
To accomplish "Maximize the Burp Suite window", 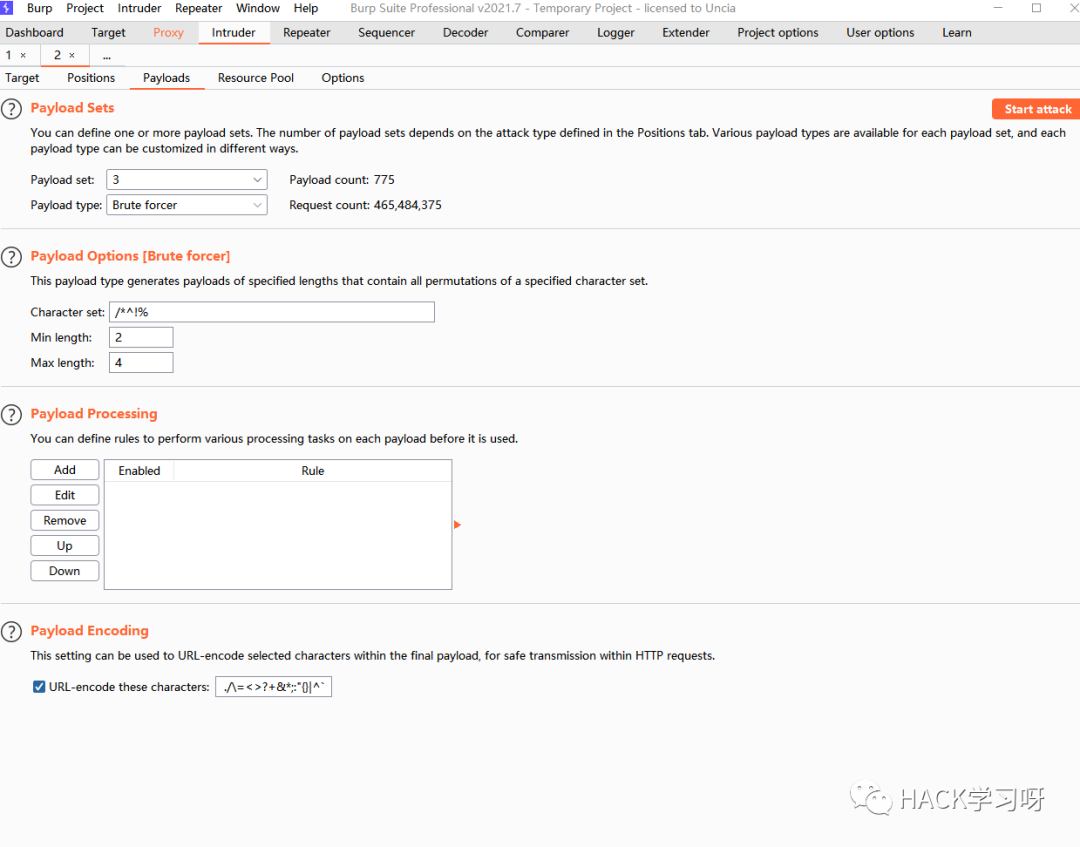I will point(1036,8).
